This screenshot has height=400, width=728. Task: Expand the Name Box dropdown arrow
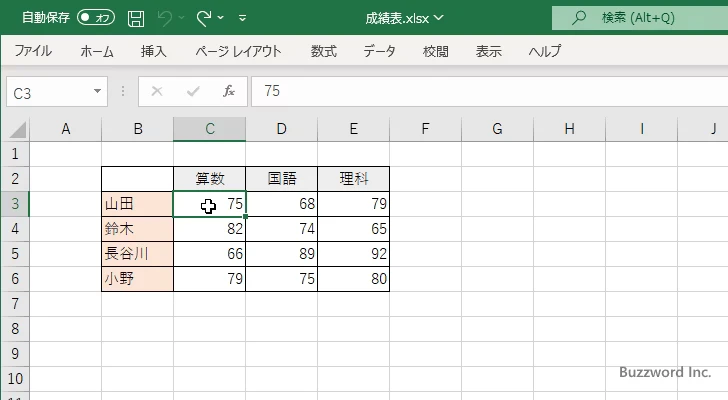(x=98, y=91)
